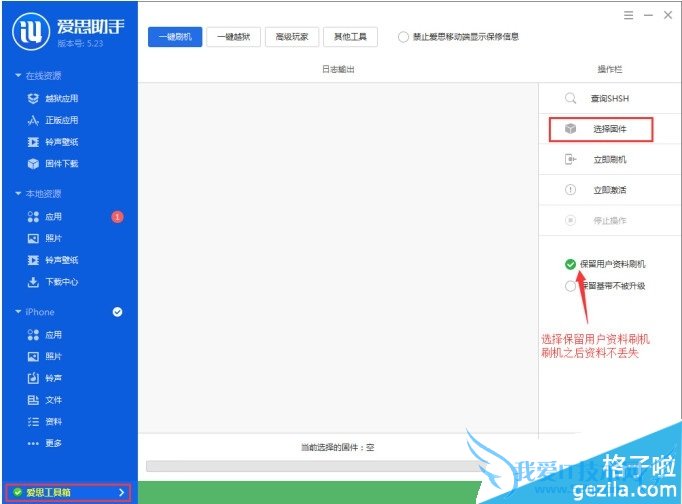Switch to the 高级玩家 tab

tap(292, 37)
